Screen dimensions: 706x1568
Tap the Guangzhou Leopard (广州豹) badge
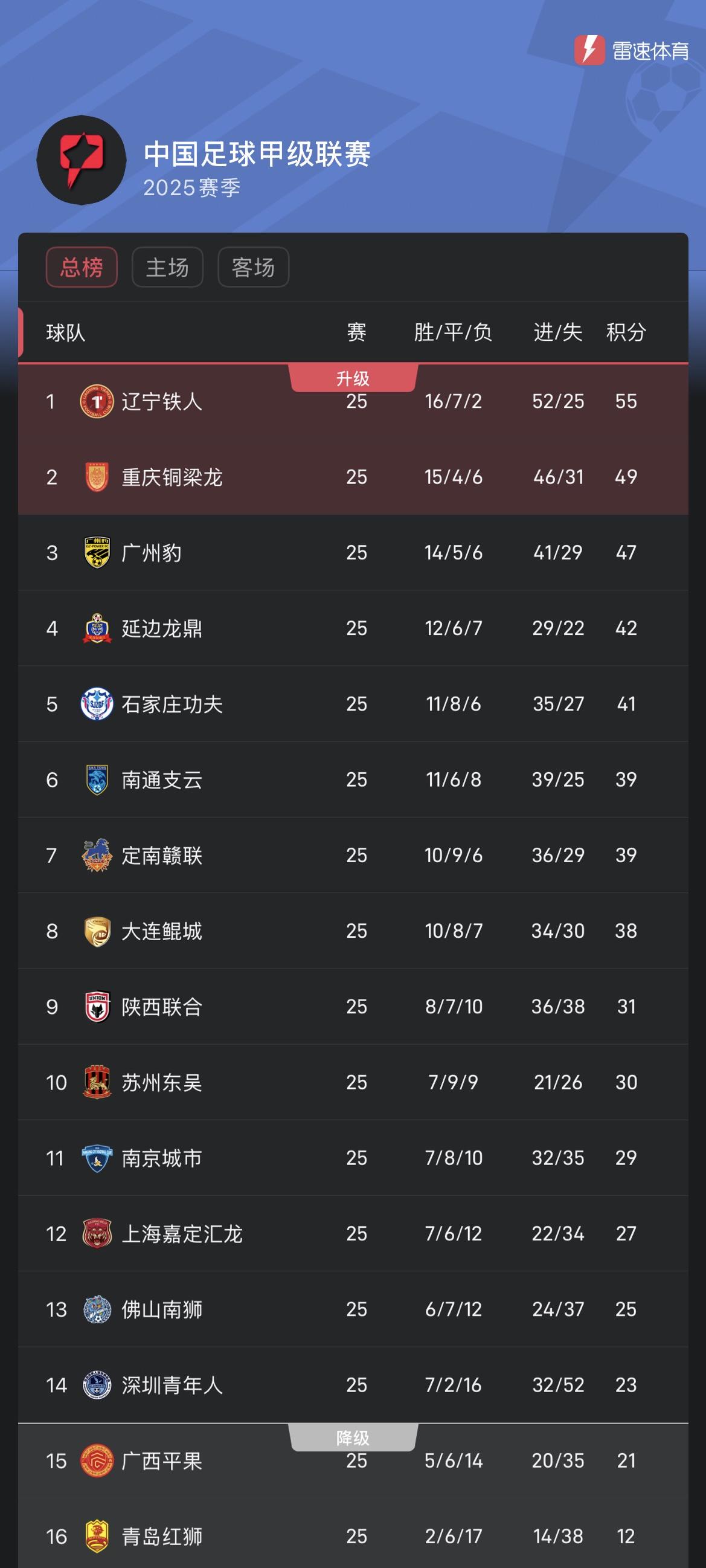(x=97, y=553)
